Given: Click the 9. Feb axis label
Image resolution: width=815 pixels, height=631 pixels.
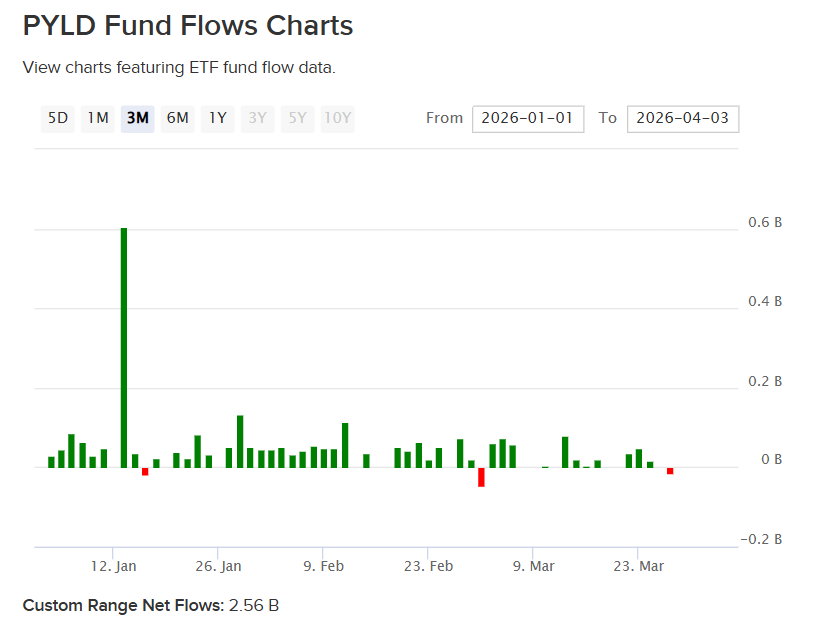Looking at the screenshot, I should click(323, 566).
